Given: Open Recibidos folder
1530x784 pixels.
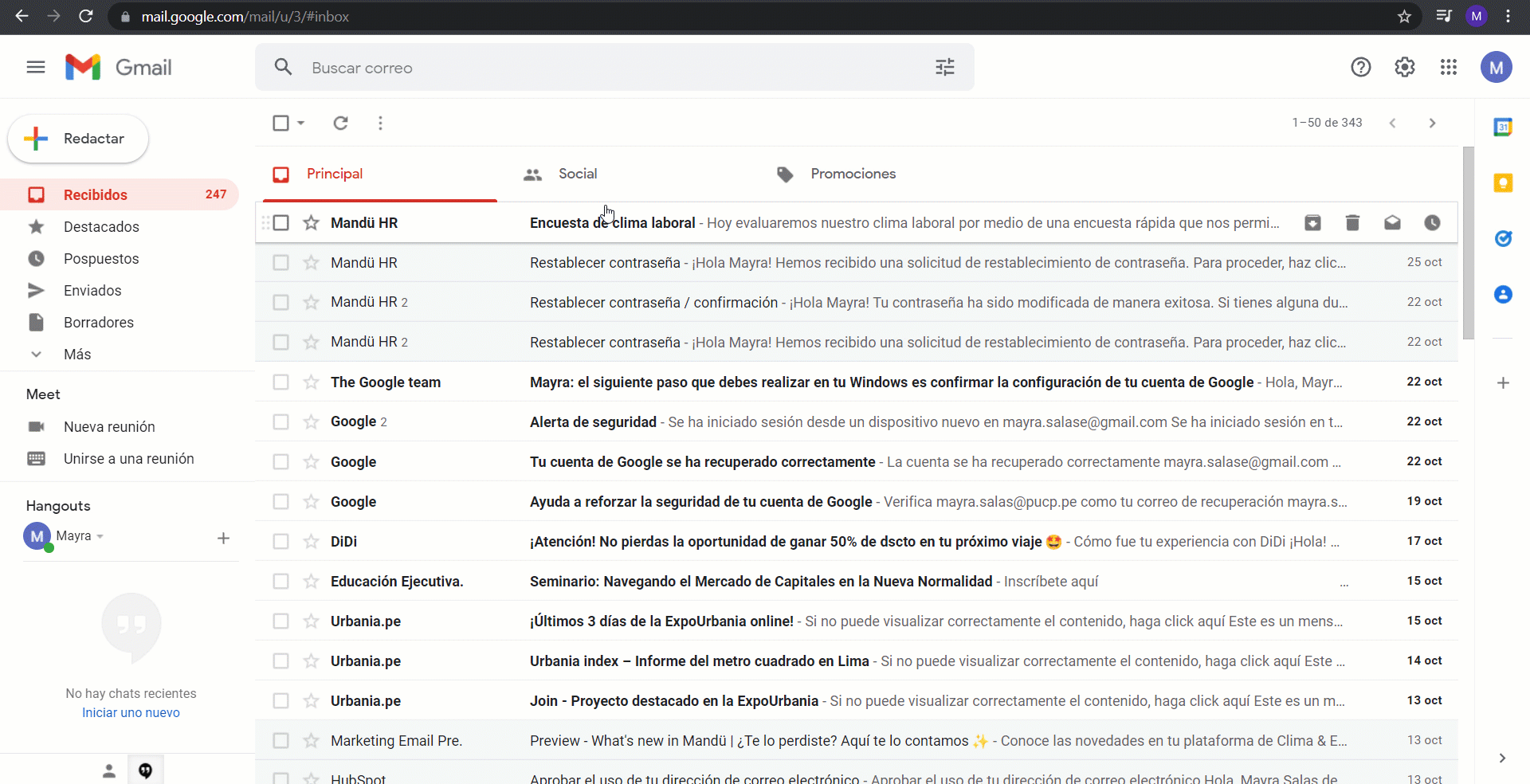Looking at the screenshot, I should click(x=120, y=195).
